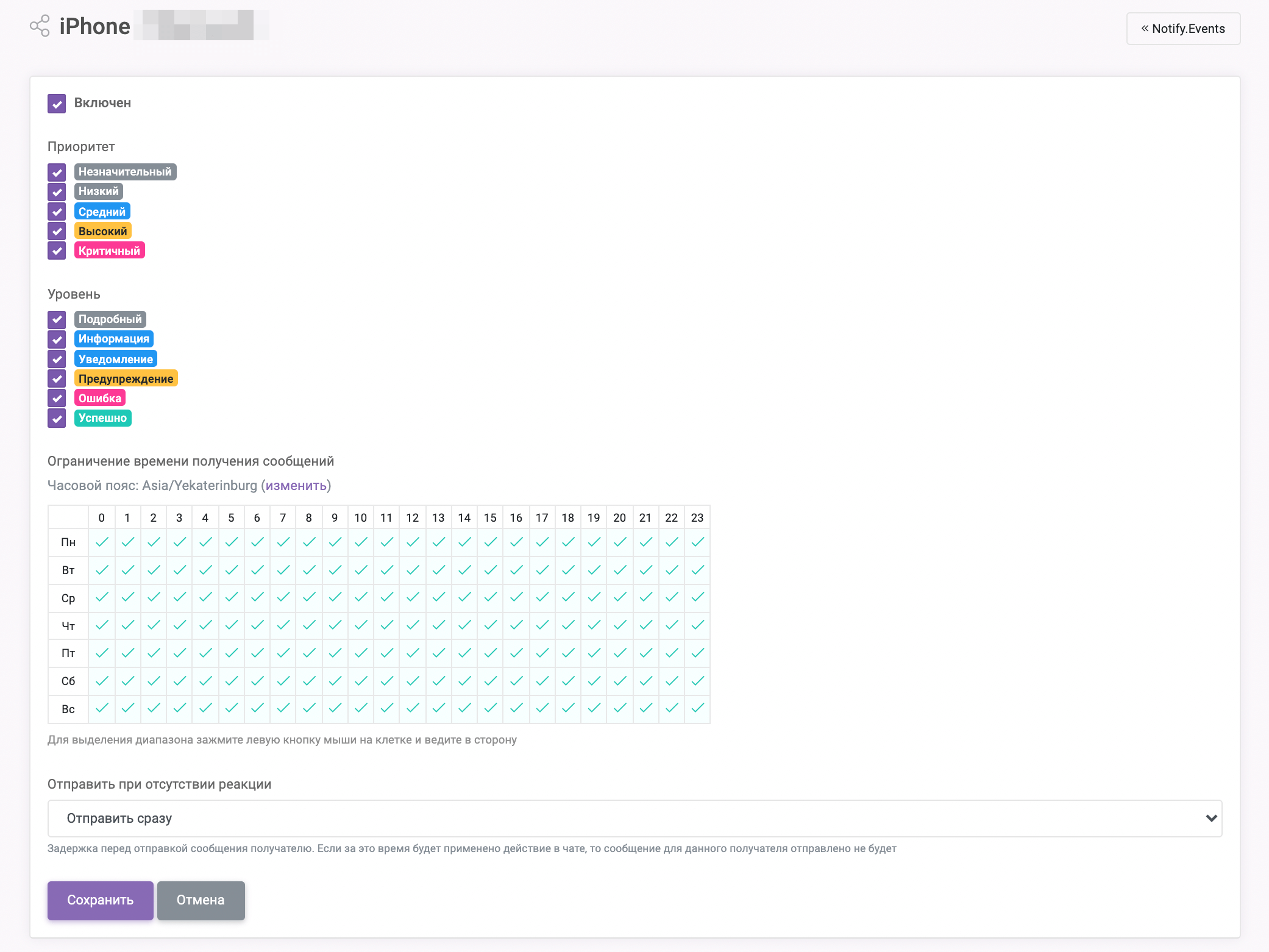Save settings with Сохранить button

point(101,900)
